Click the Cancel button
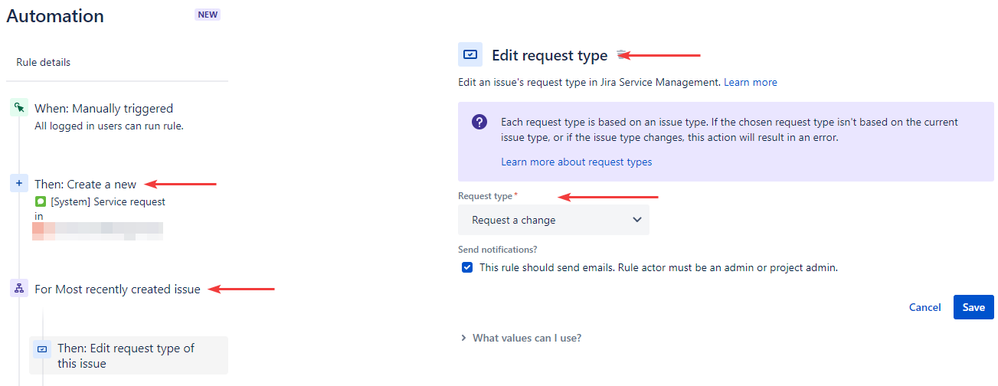Image resolution: width=998 pixels, height=386 pixels. tap(925, 307)
